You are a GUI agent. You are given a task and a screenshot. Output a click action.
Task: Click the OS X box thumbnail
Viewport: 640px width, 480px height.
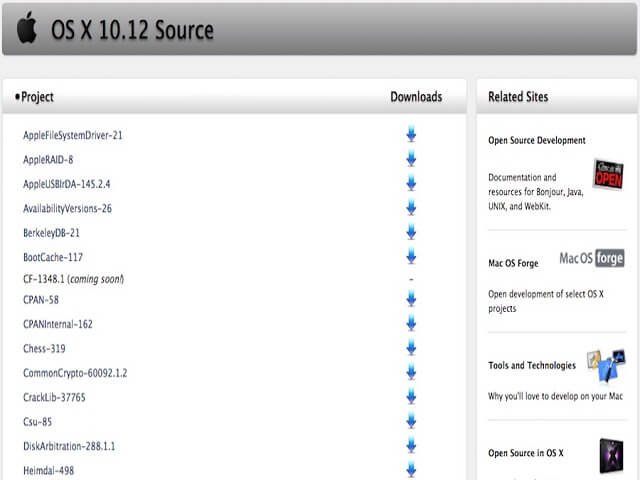[x=611, y=456]
